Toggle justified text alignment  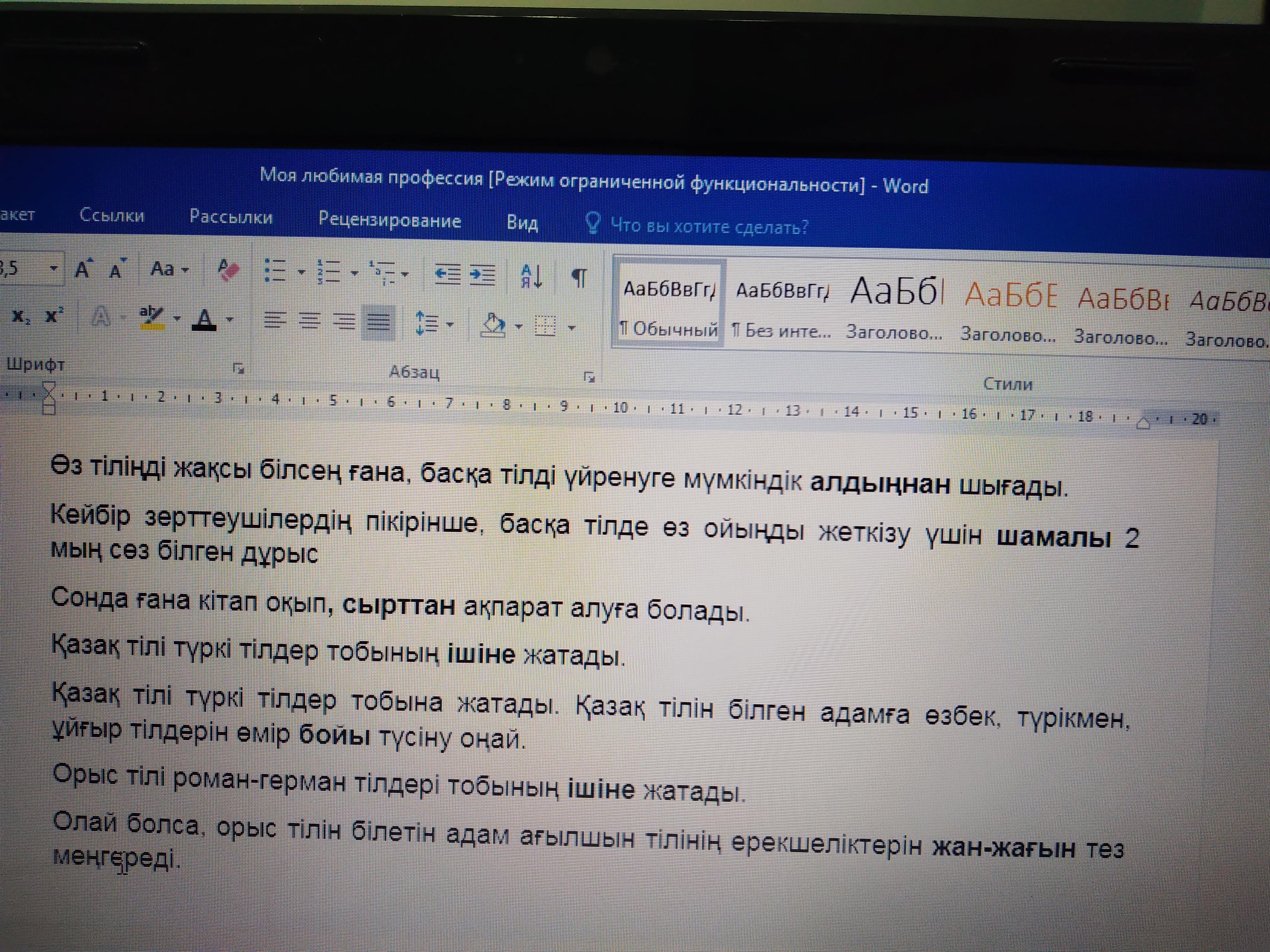click(x=379, y=323)
